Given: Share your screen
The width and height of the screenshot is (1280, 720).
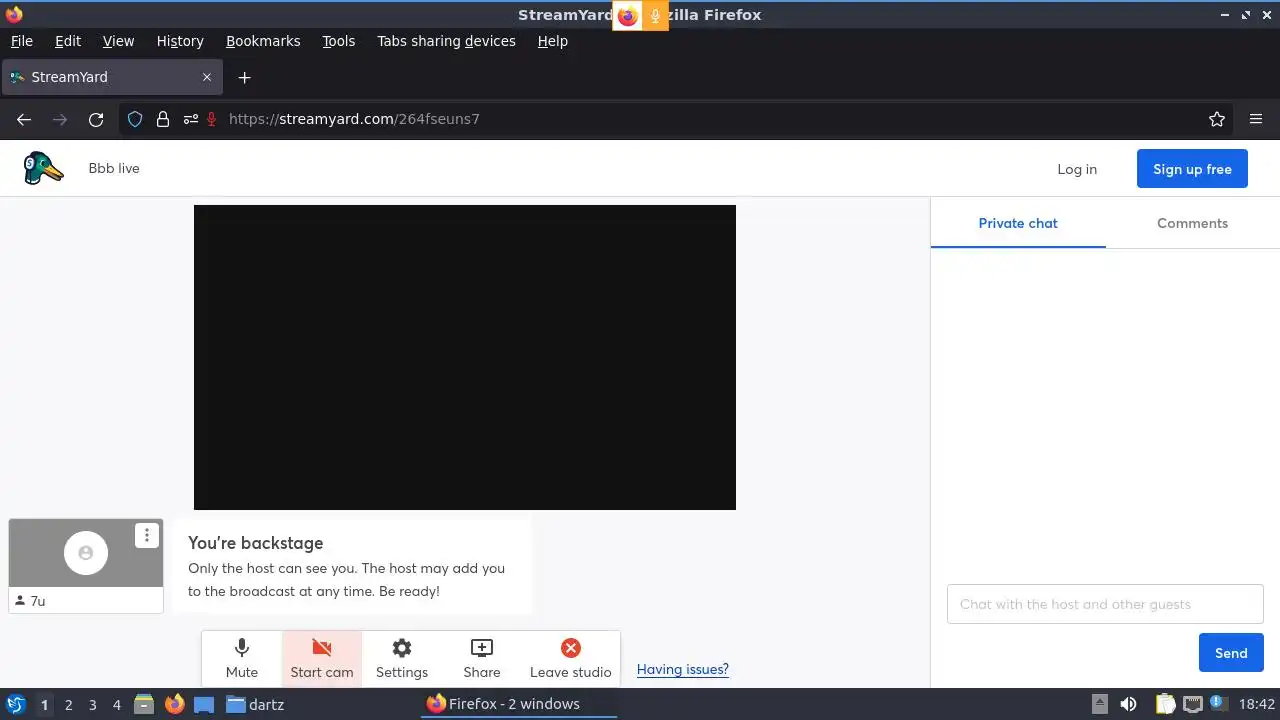Looking at the screenshot, I should 482,659.
